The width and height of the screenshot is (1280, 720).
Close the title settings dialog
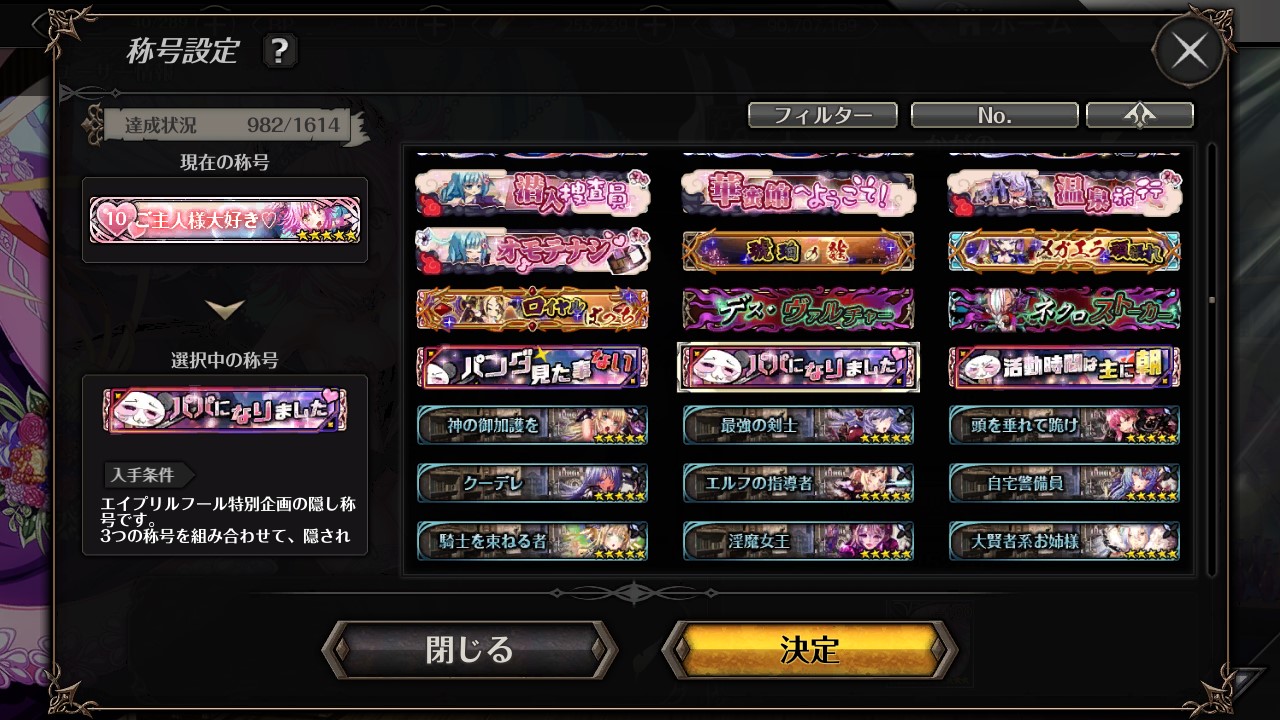[x=1189, y=51]
